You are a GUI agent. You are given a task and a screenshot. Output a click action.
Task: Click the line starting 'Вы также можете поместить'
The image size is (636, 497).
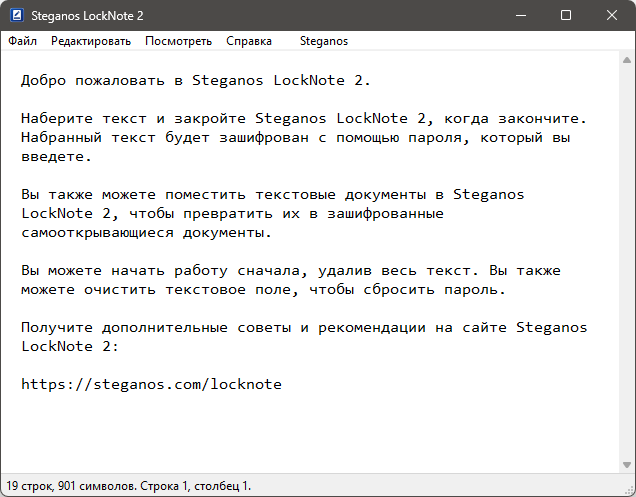pos(273,194)
